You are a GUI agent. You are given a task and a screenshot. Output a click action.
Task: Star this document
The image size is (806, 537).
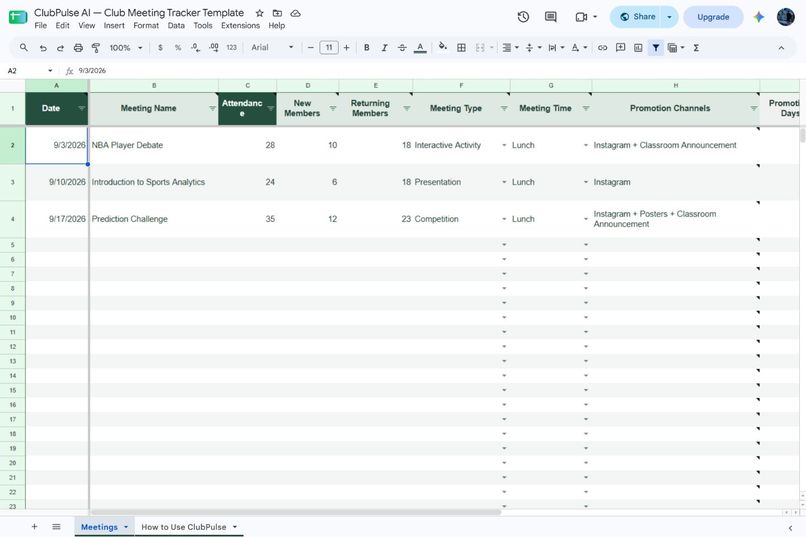point(260,13)
